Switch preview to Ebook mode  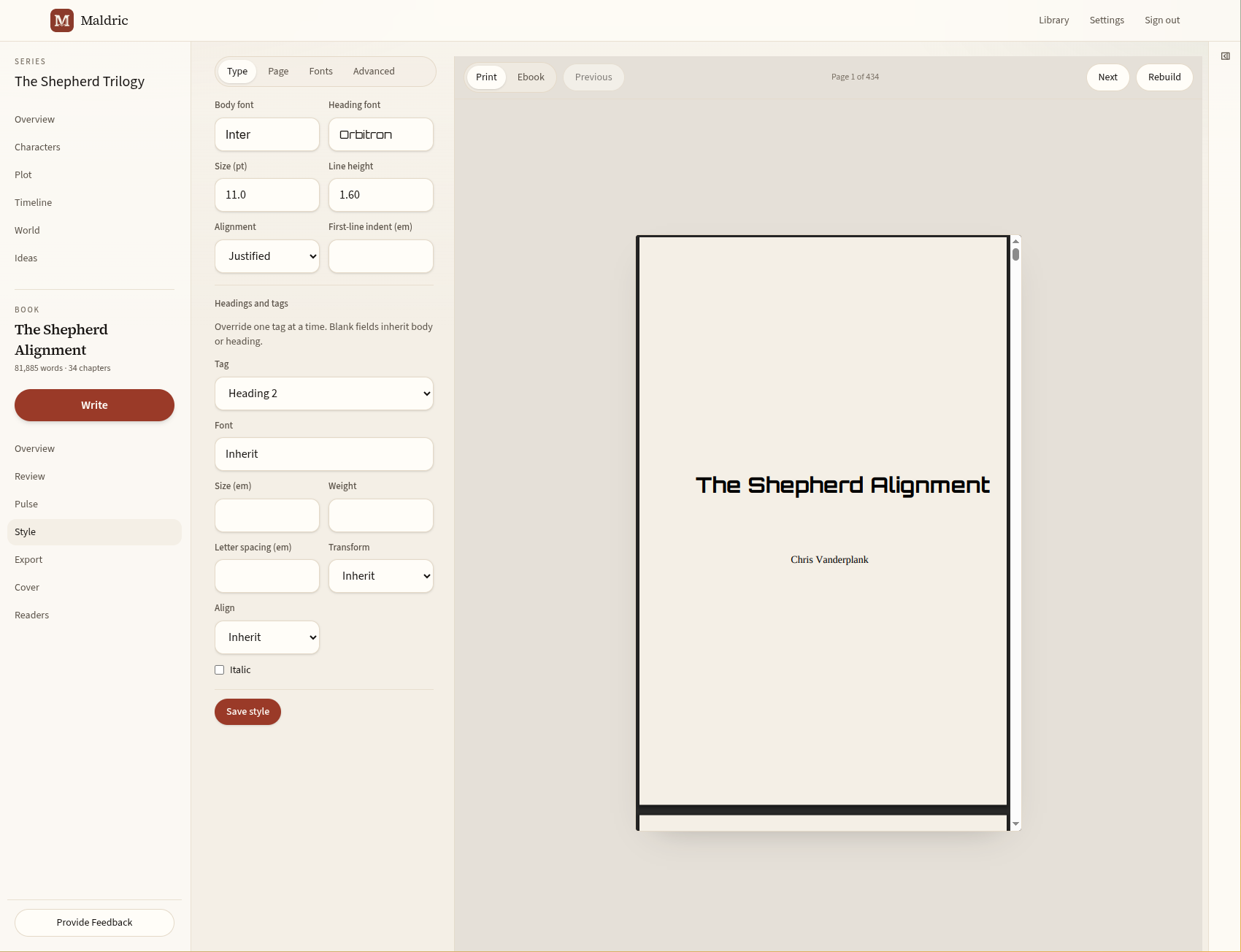[531, 77]
